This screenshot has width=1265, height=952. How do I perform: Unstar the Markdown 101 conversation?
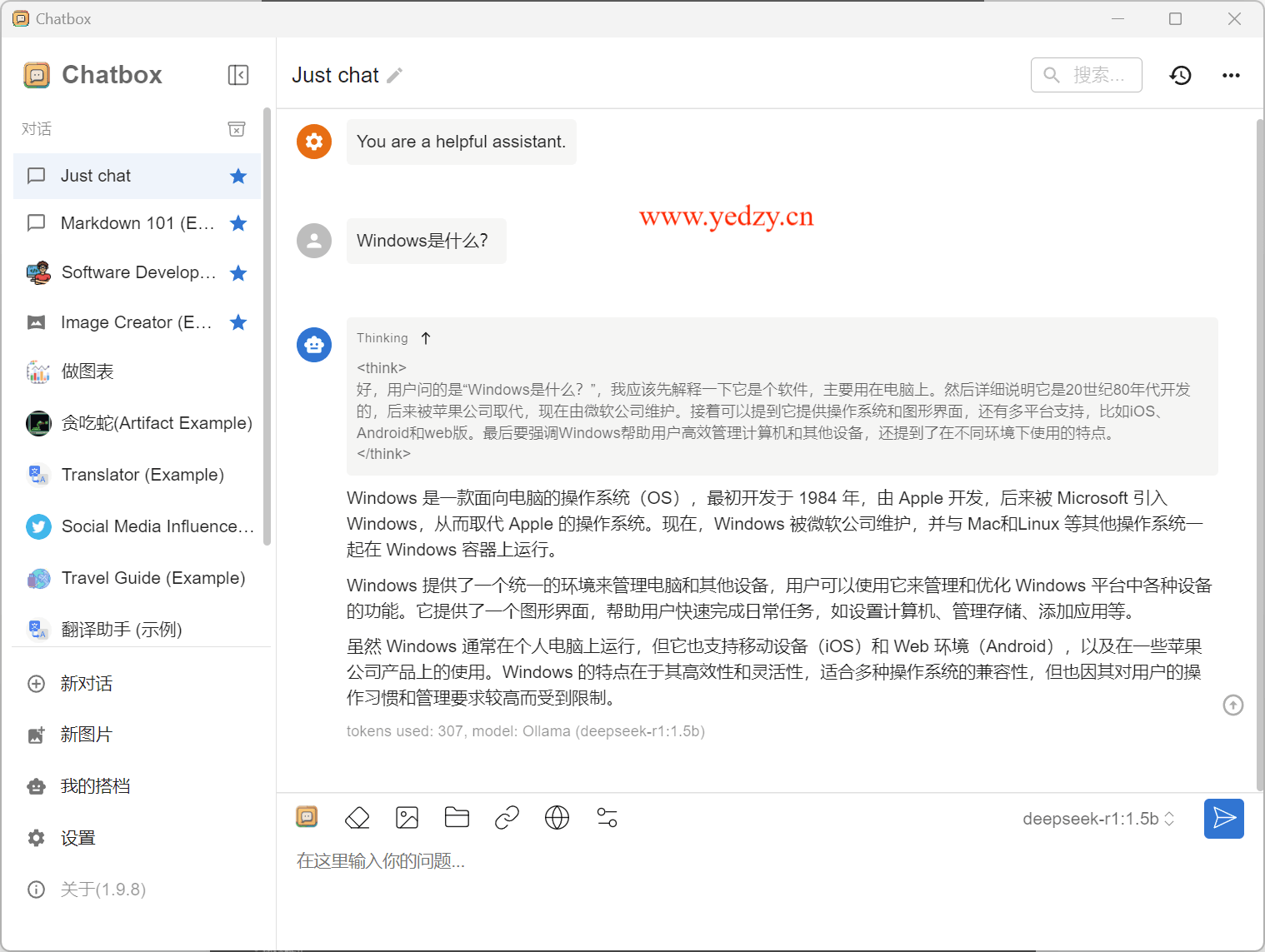pyautogui.click(x=238, y=223)
